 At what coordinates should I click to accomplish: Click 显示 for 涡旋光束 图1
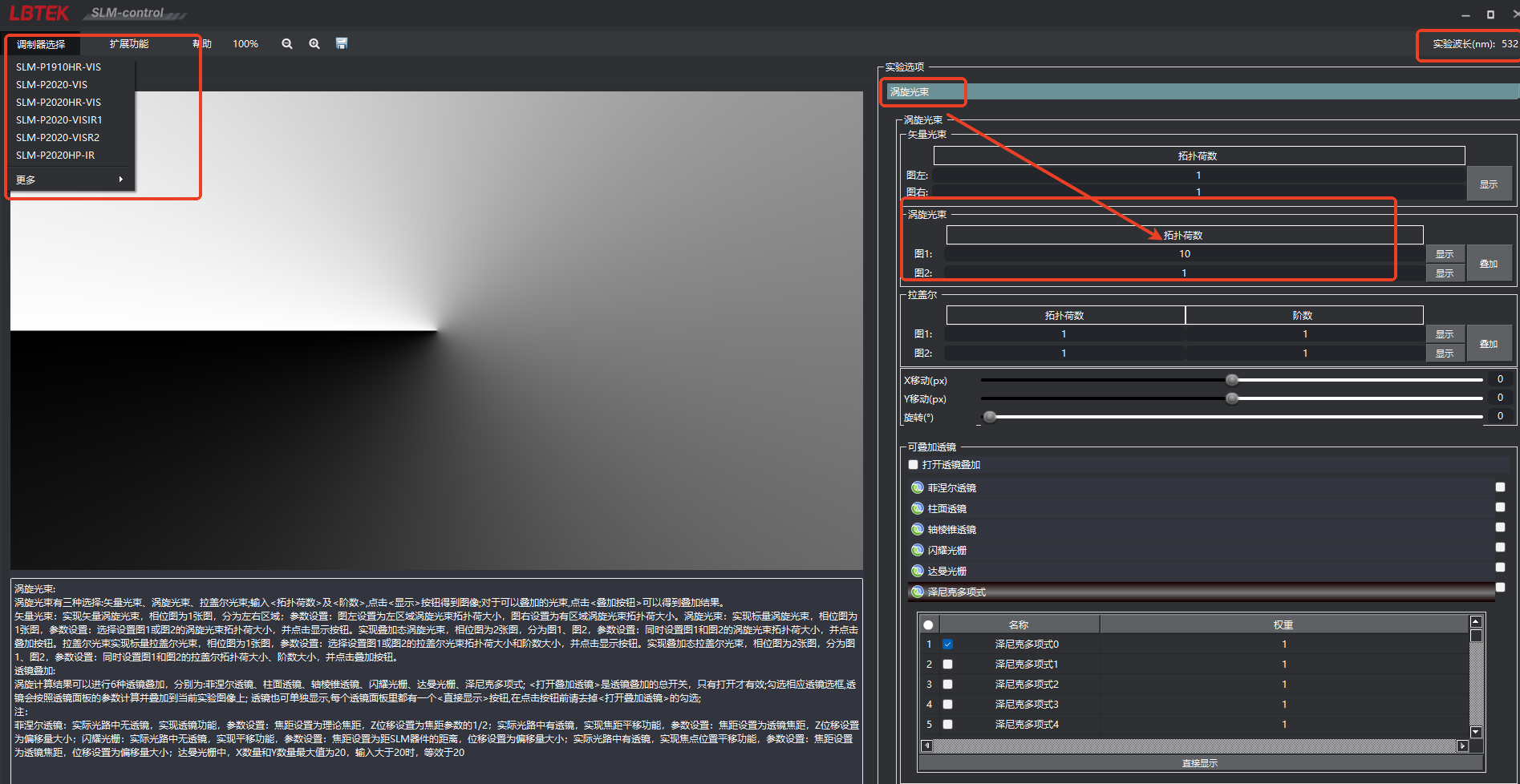click(x=1445, y=254)
